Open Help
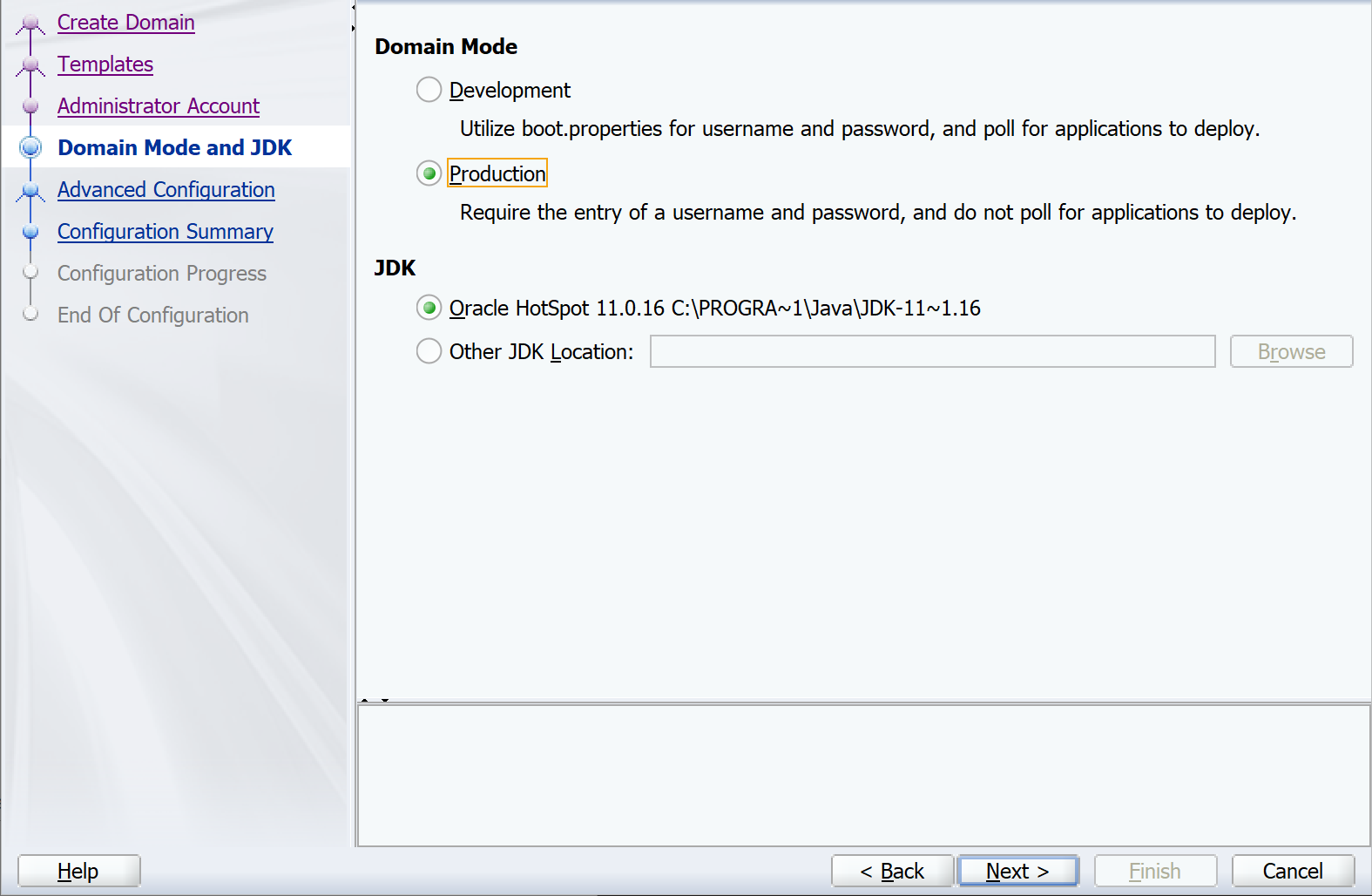The height and width of the screenshot is (896, 1372). (x=78, y=871)
